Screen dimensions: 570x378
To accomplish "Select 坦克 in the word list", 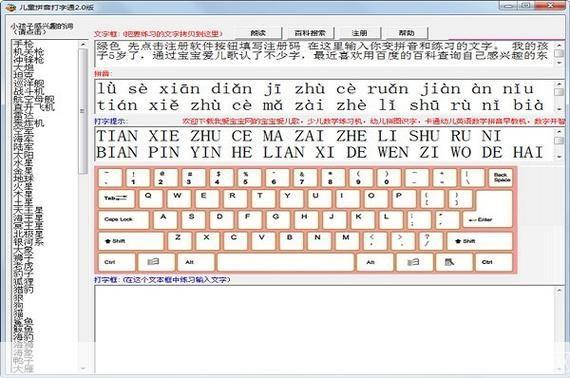I will [24, 75].
